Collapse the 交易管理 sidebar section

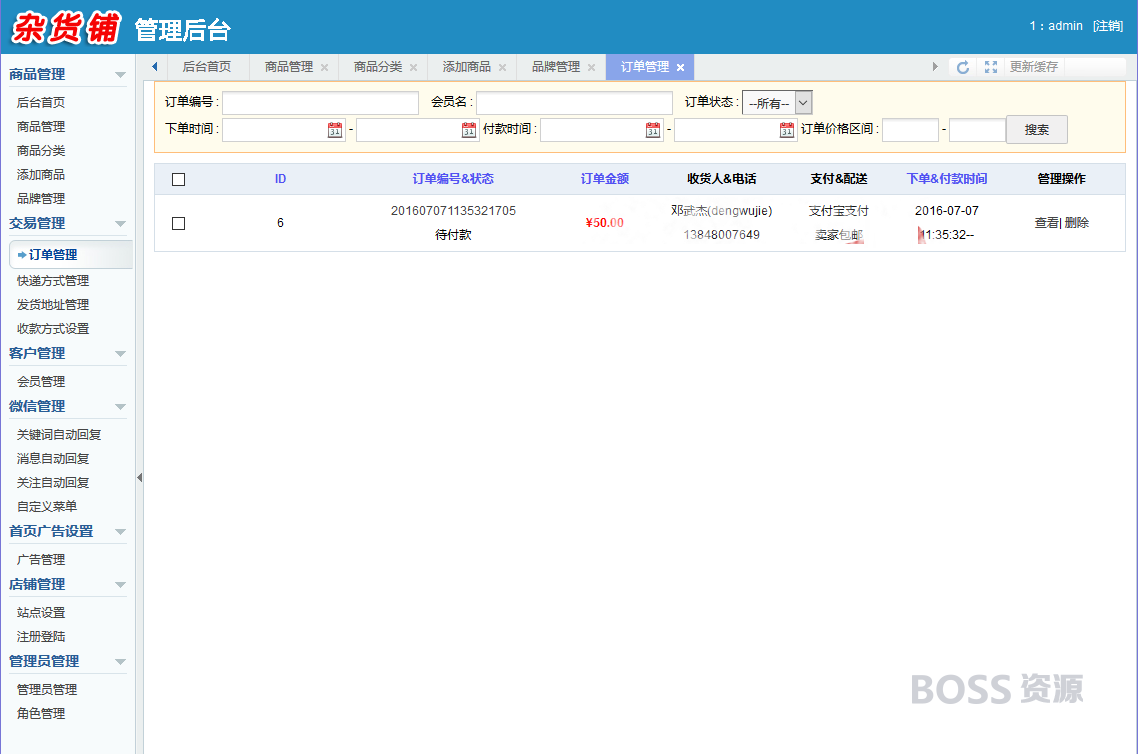[x=120, y=224]
